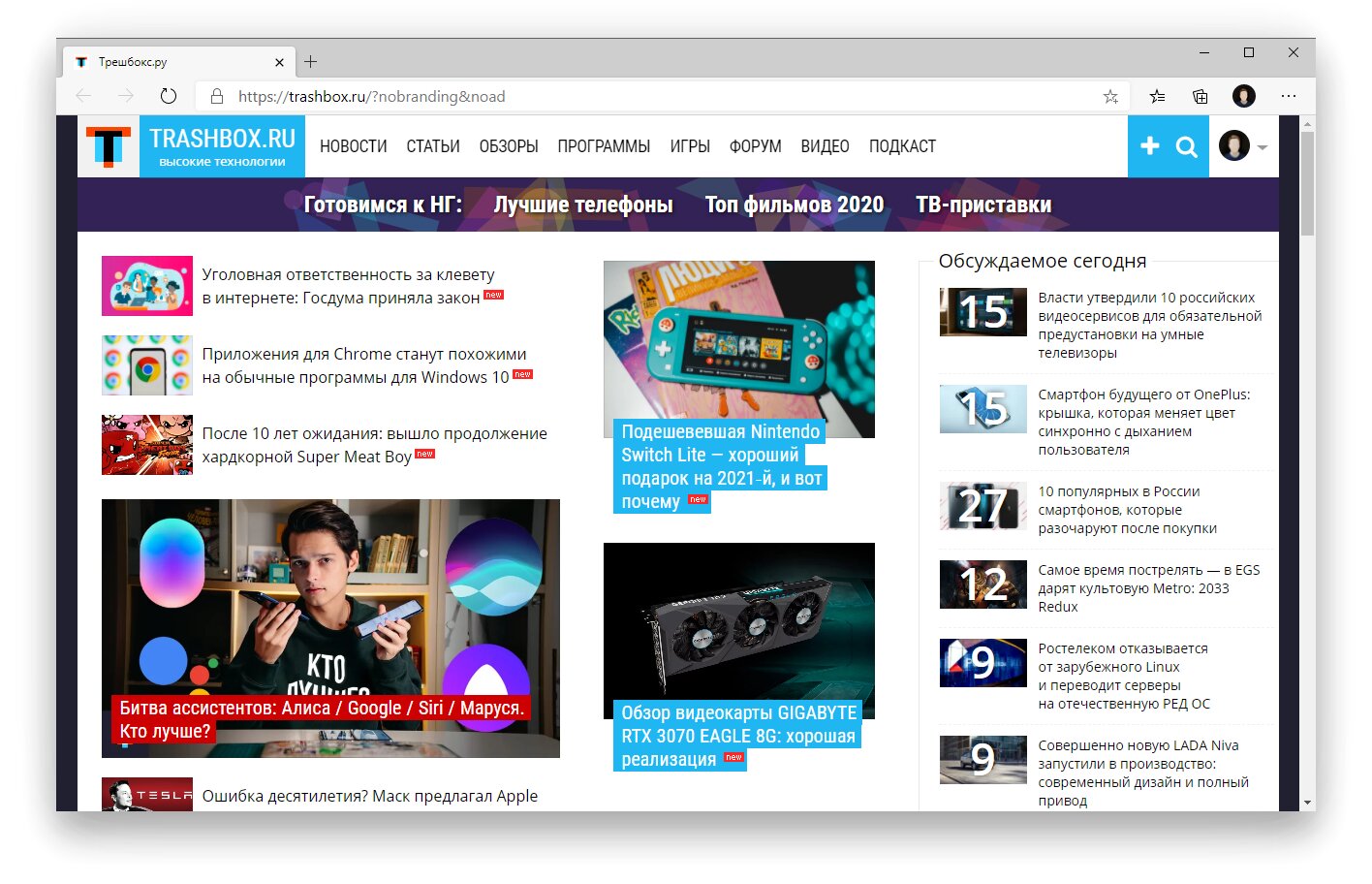Click the vertical scrollbar thumb
This screenshot has width=1372, height=884.
tap(1307, 184)
